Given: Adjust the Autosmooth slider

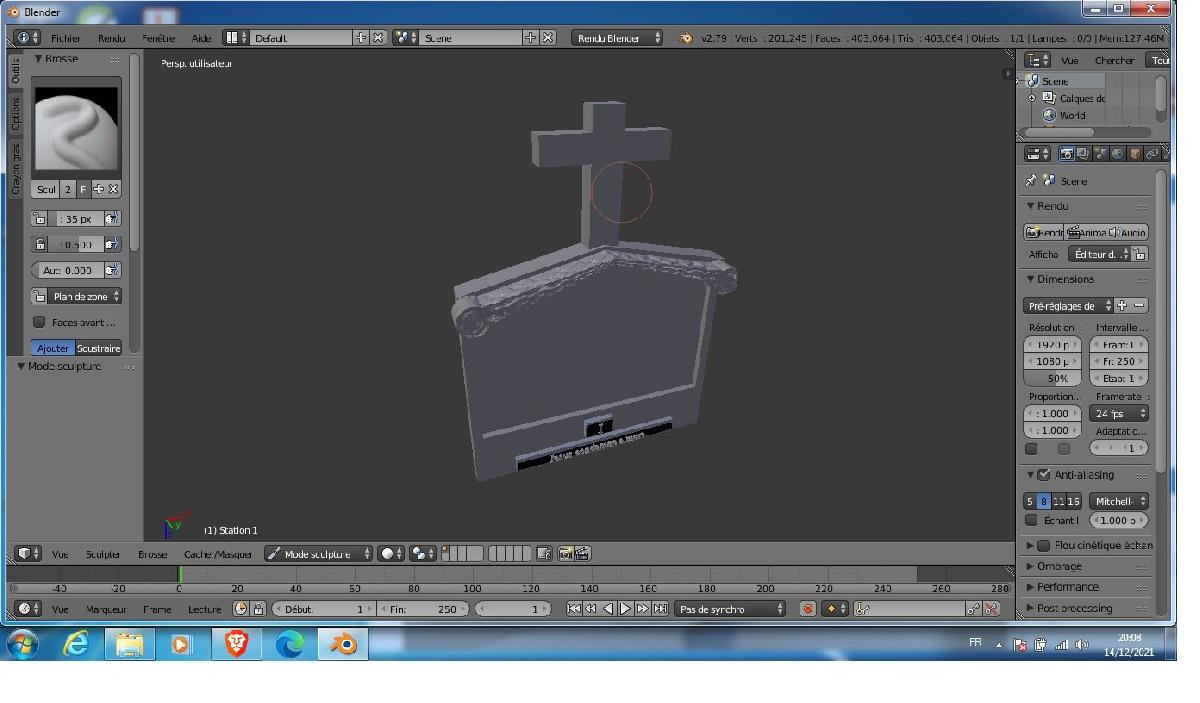Looking at the screenshot, I should pos(68,270).
